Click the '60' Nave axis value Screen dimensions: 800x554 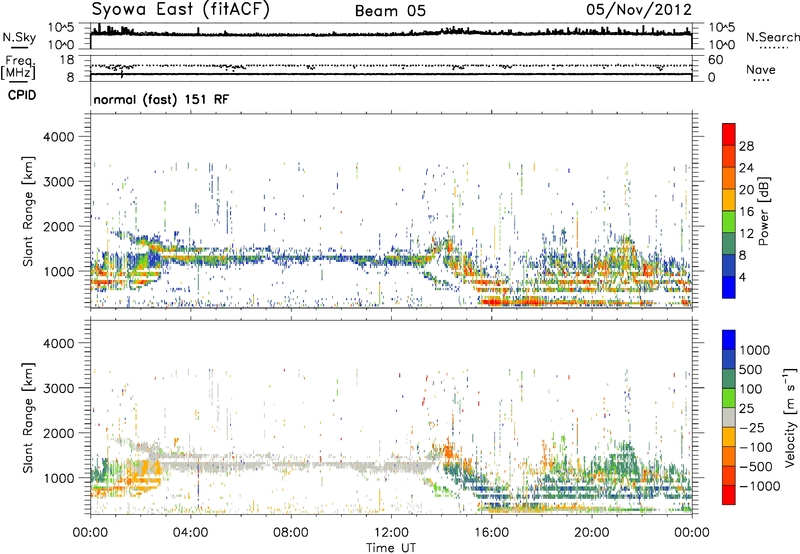pos(716,60)
